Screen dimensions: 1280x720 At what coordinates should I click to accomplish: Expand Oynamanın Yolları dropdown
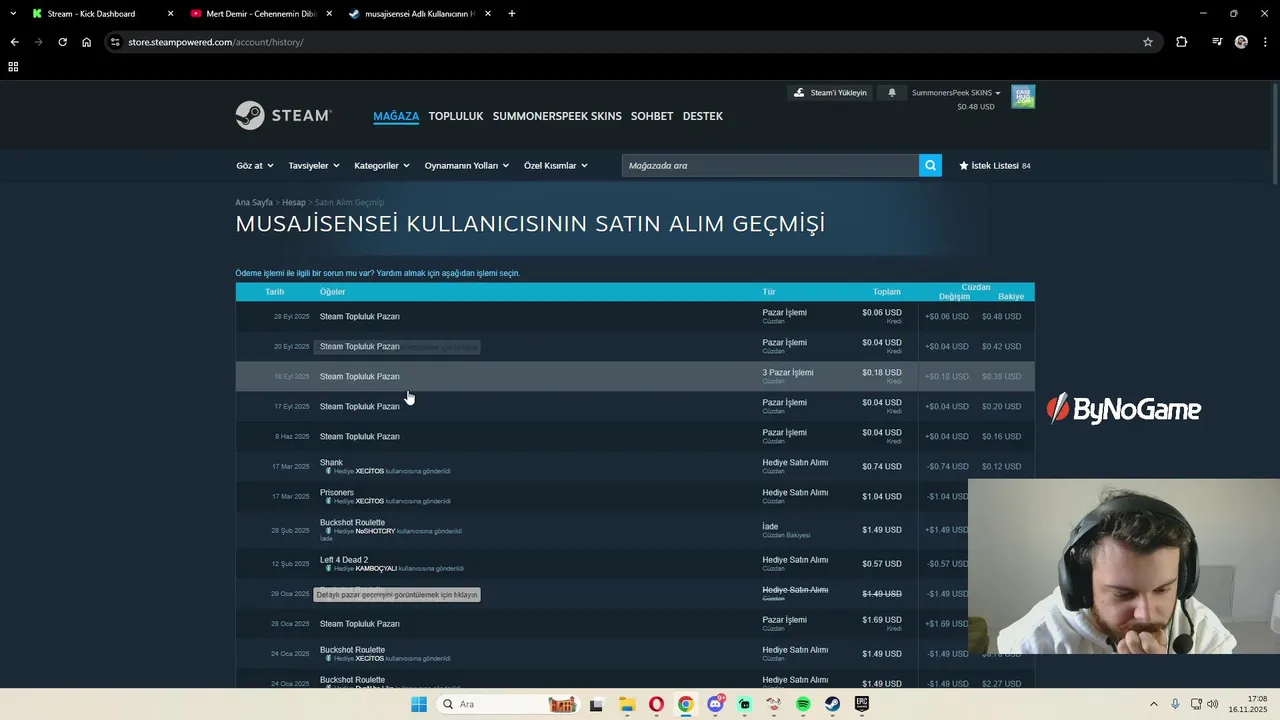[x=467, y=166]
